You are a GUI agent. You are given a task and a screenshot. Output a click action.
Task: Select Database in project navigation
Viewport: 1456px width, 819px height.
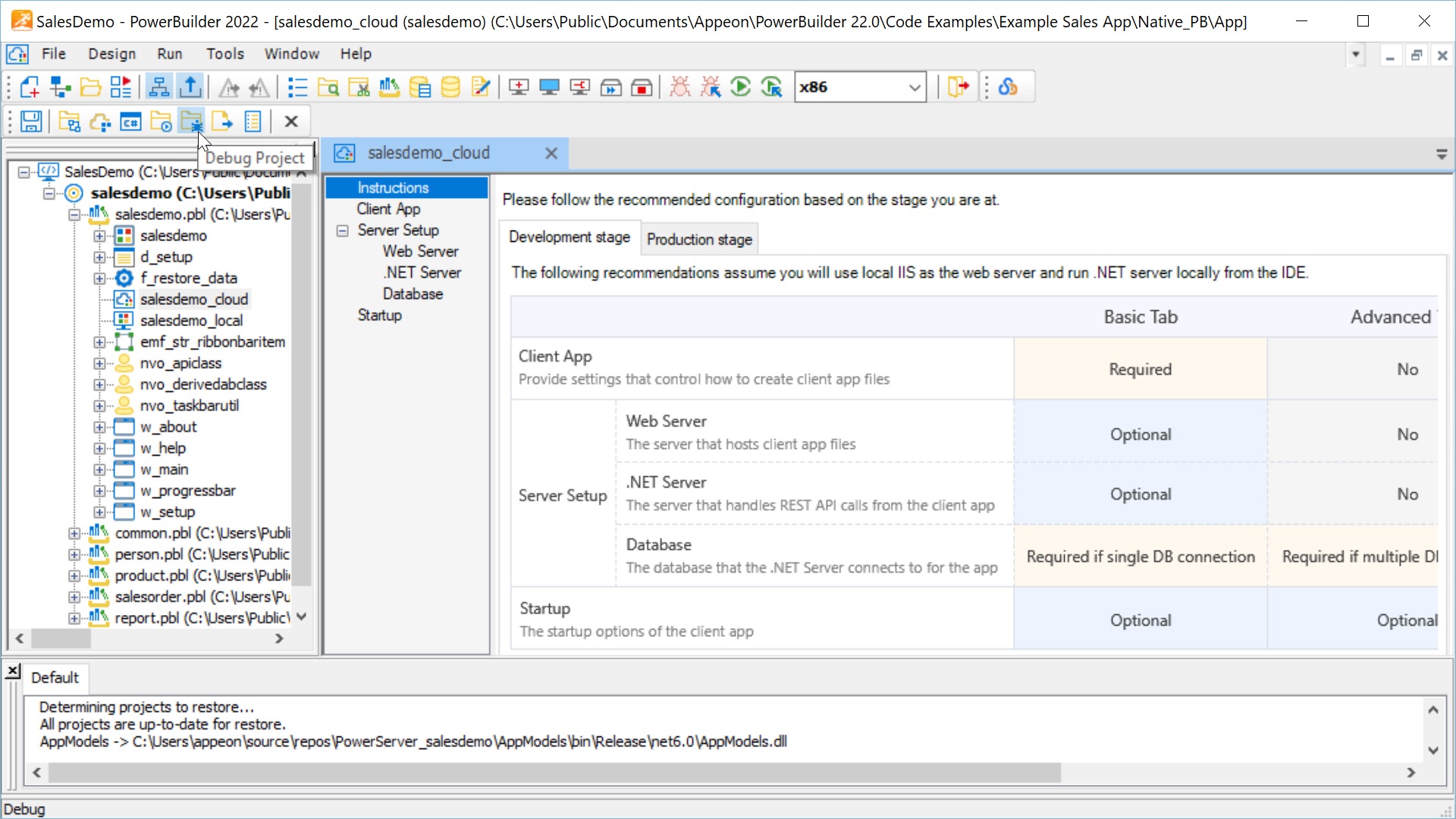click(413, 294)
